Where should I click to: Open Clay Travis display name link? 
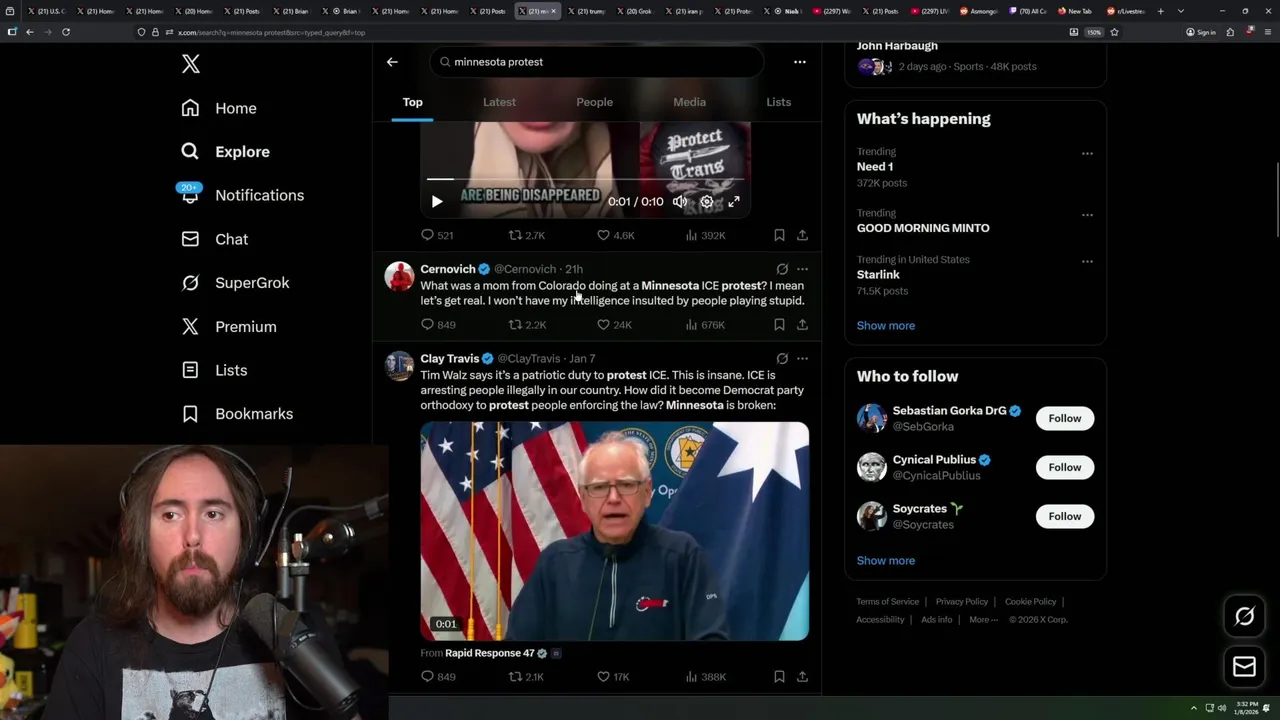449,359
